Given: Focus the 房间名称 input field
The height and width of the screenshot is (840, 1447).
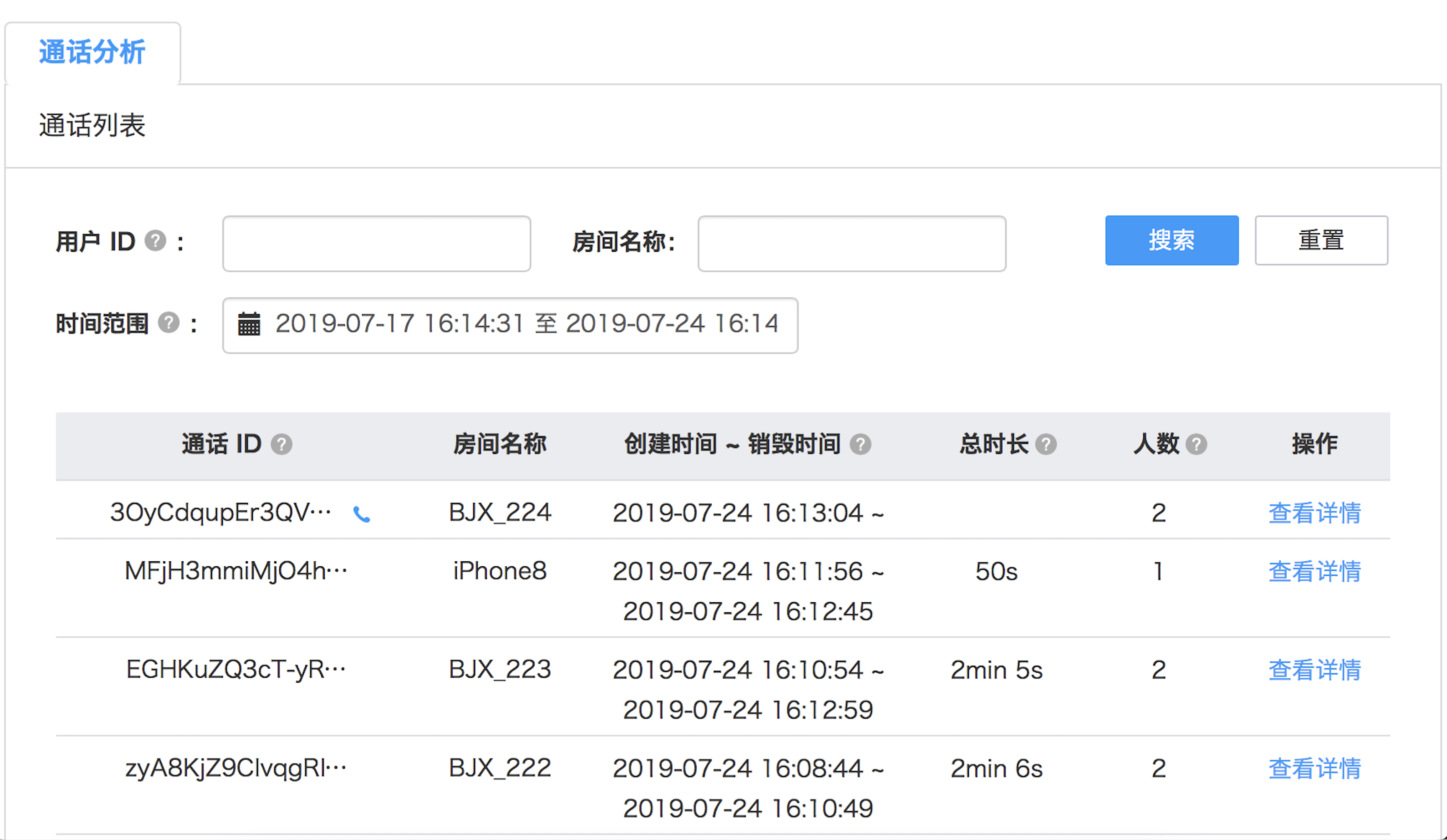Looking at the screenshot, I should click(851, 244).
